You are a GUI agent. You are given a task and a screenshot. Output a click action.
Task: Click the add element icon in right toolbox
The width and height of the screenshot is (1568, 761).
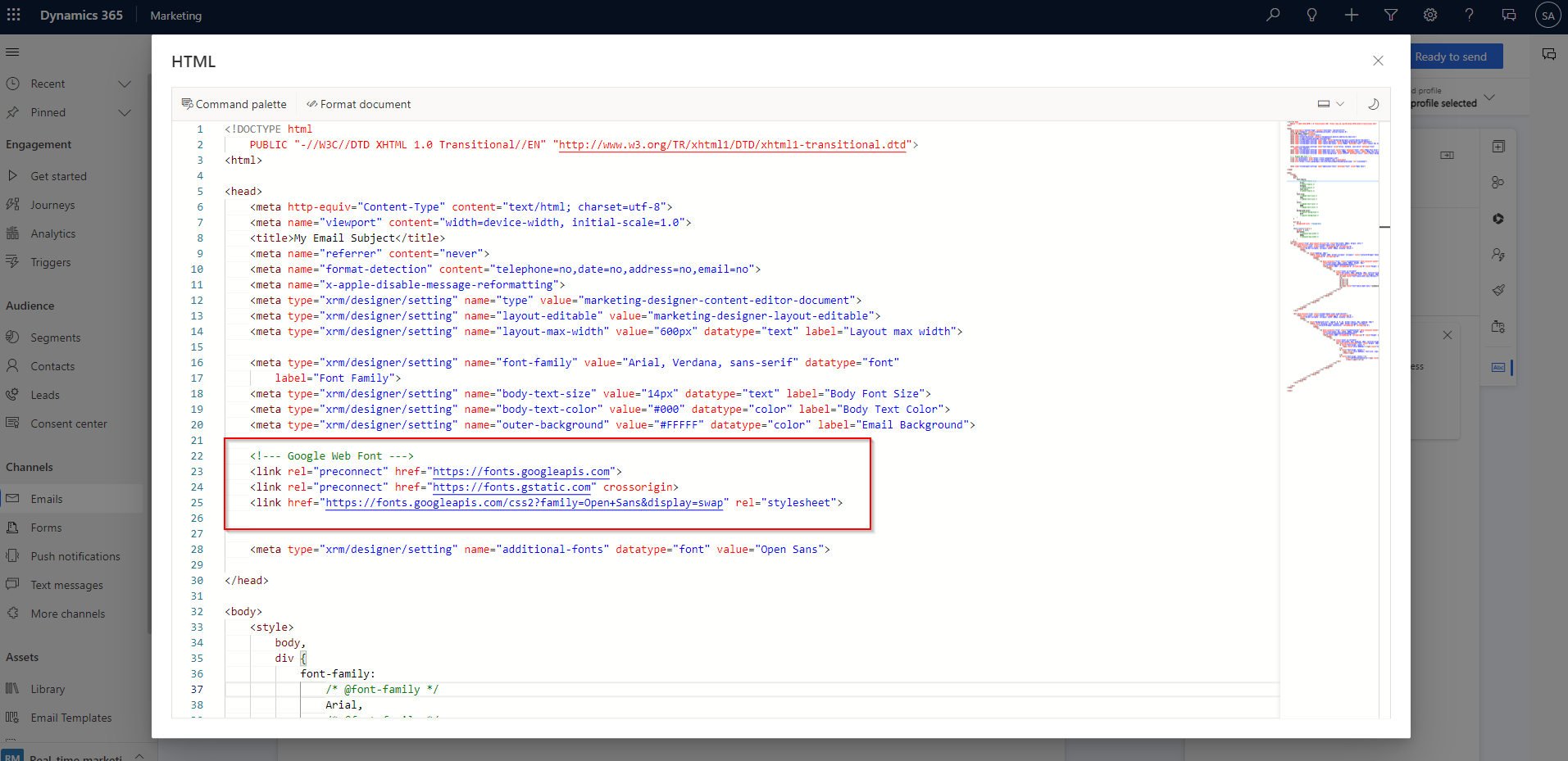coord(1498,147)
